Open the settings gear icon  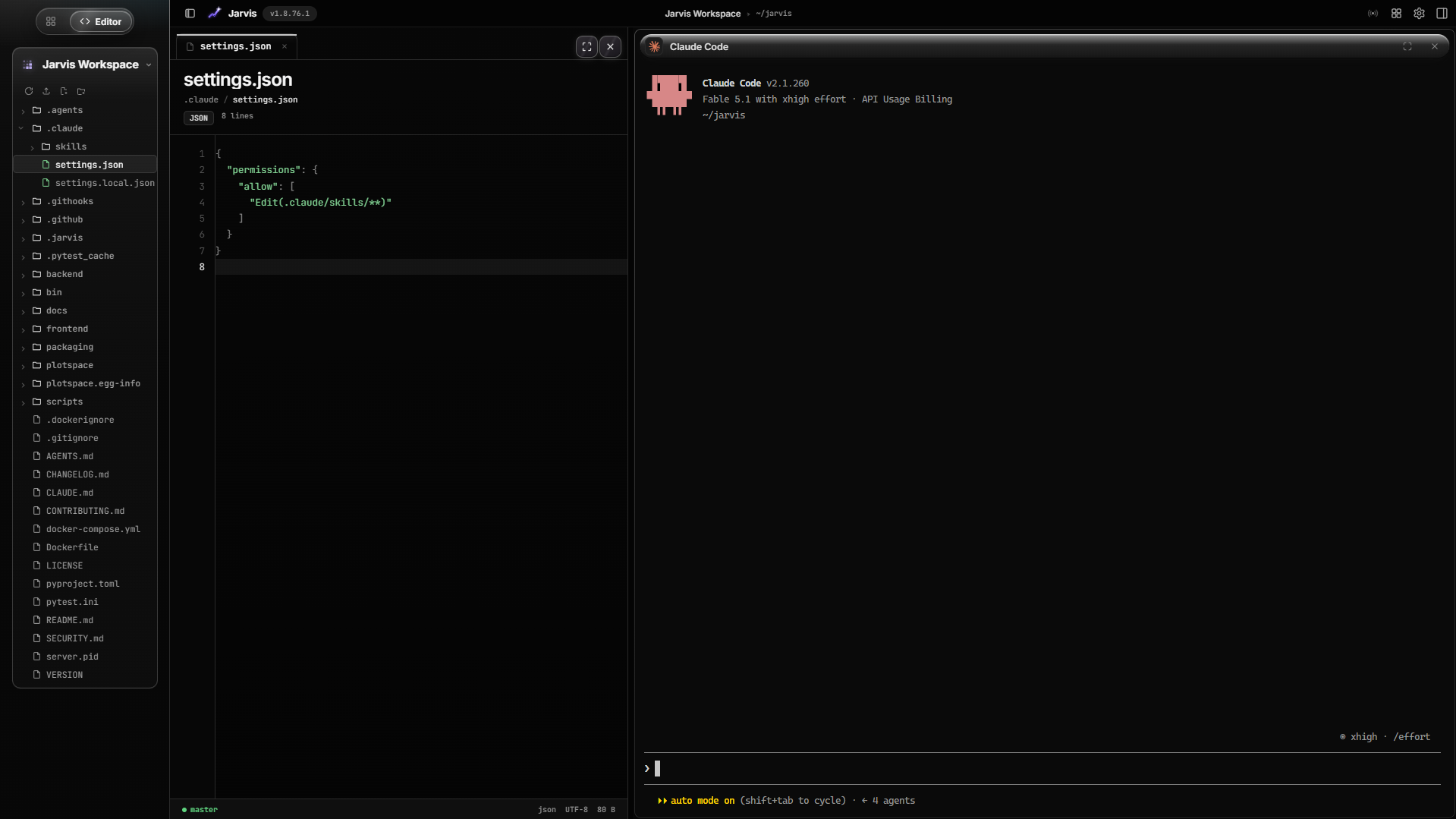1419,13
